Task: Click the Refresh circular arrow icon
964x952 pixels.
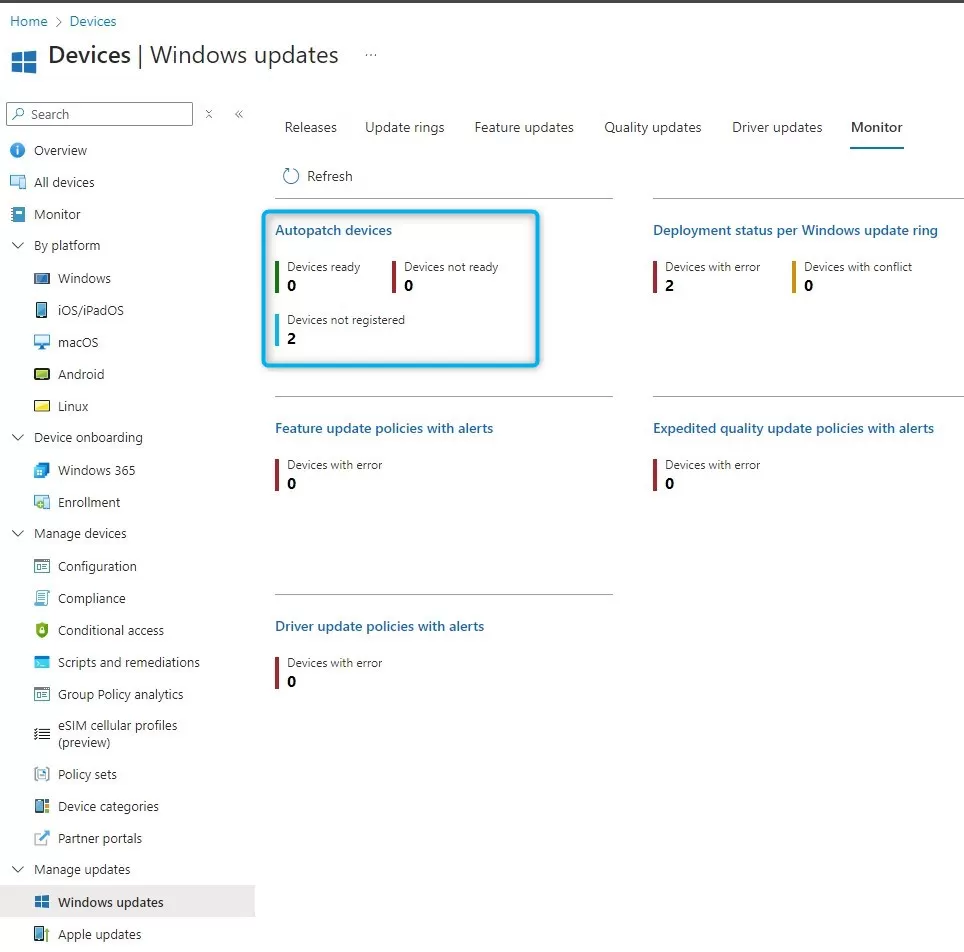Action: pyautogui.click(x=291, y=177)
